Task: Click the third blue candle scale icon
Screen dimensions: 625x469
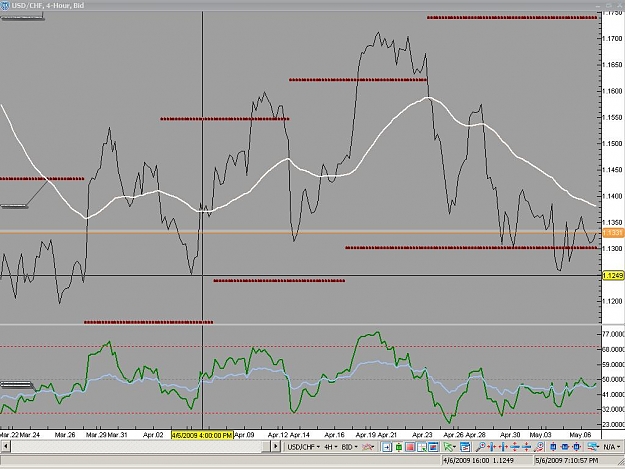Action: (x=576, y=447)
